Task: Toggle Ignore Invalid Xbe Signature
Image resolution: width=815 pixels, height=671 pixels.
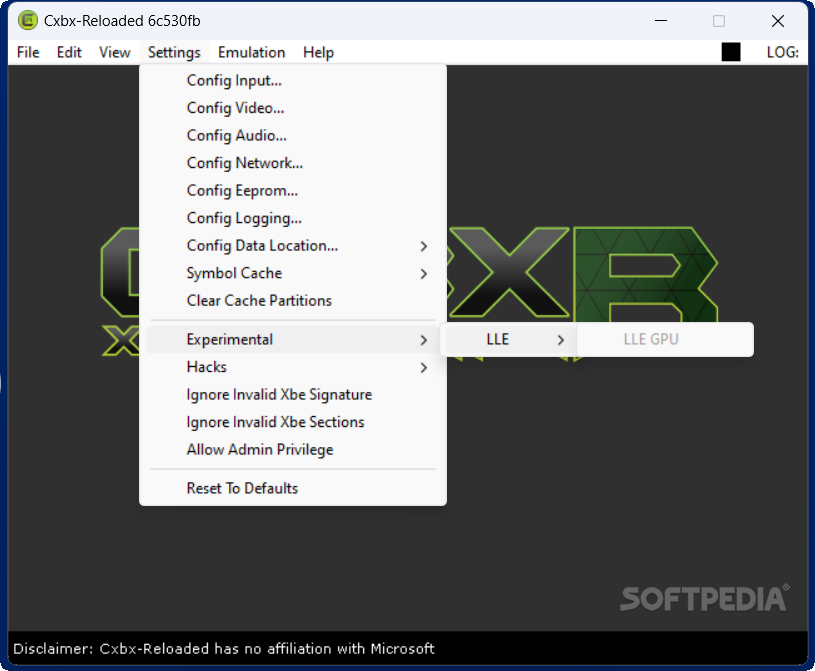Action: pyautogui.click(x=293, y=395)
